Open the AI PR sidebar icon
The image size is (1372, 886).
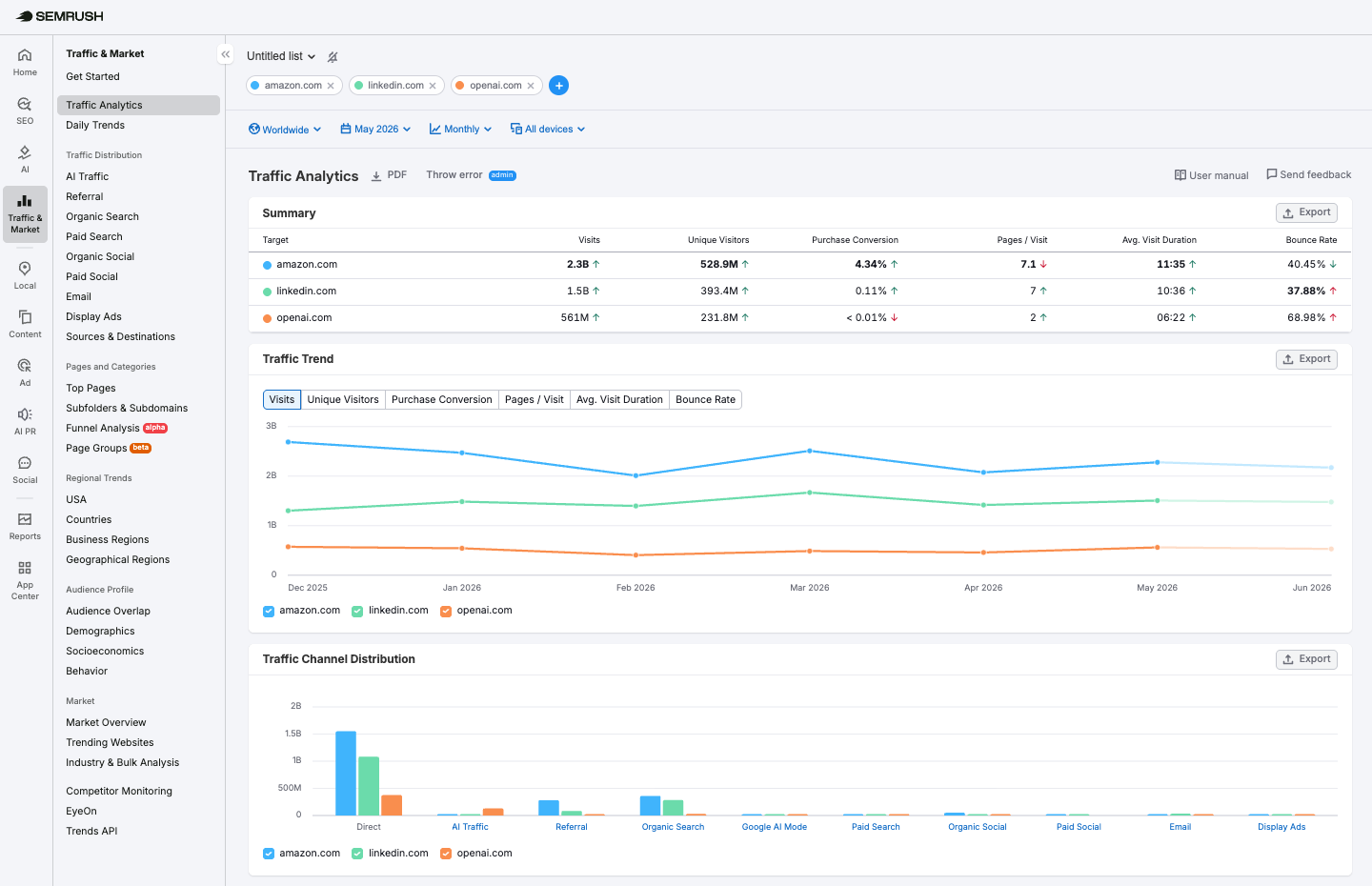pos(25,421)
